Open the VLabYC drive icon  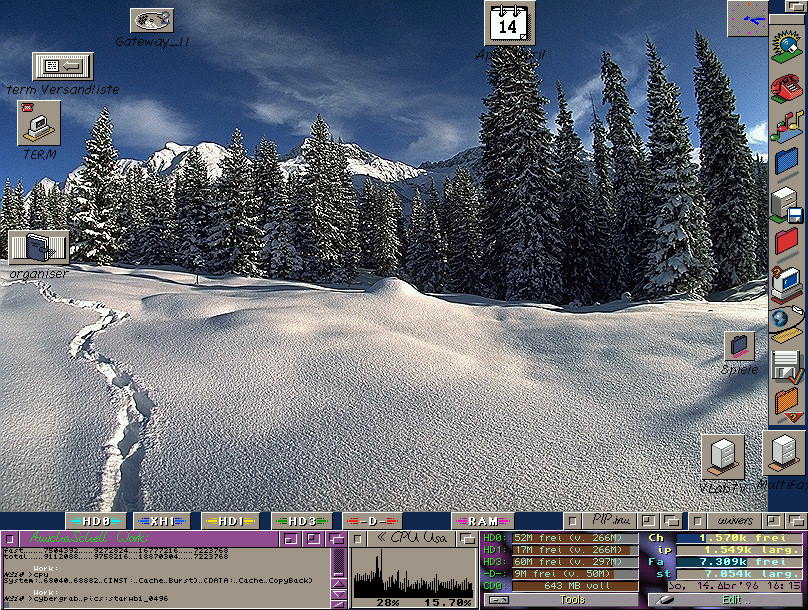[x=722, y=455]
